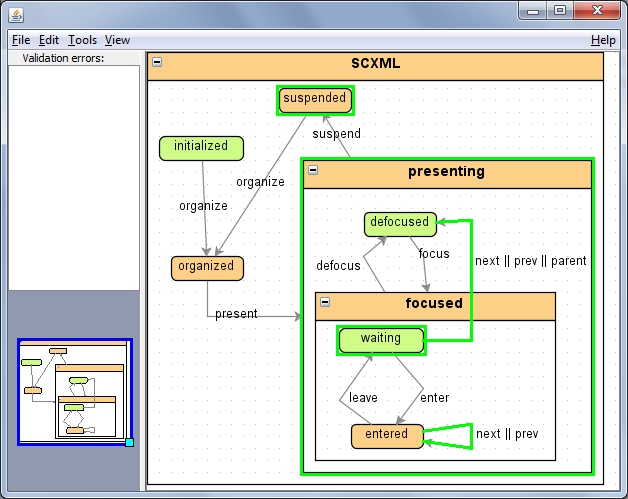Collapse the focused state container
This screenshot has width=628, height=499.
pyautogui.click(x=325, y=302)
